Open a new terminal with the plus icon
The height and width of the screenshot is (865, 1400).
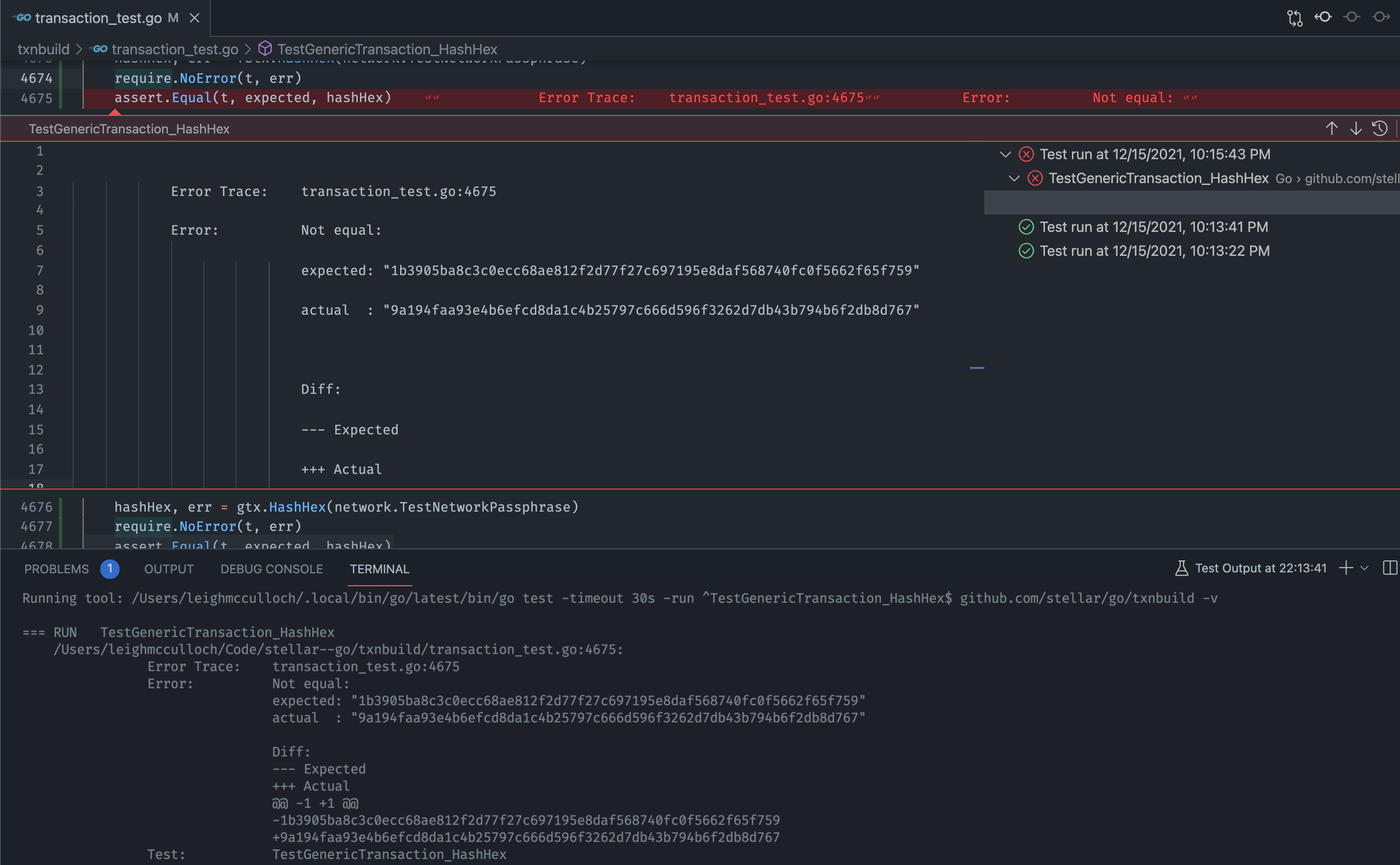coord(1345,567)
